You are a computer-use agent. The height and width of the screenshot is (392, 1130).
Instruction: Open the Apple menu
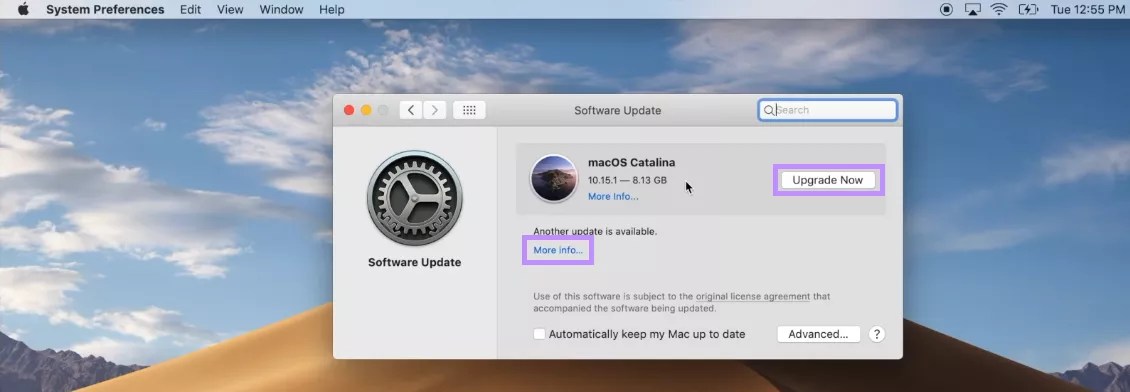pos(23,9)
